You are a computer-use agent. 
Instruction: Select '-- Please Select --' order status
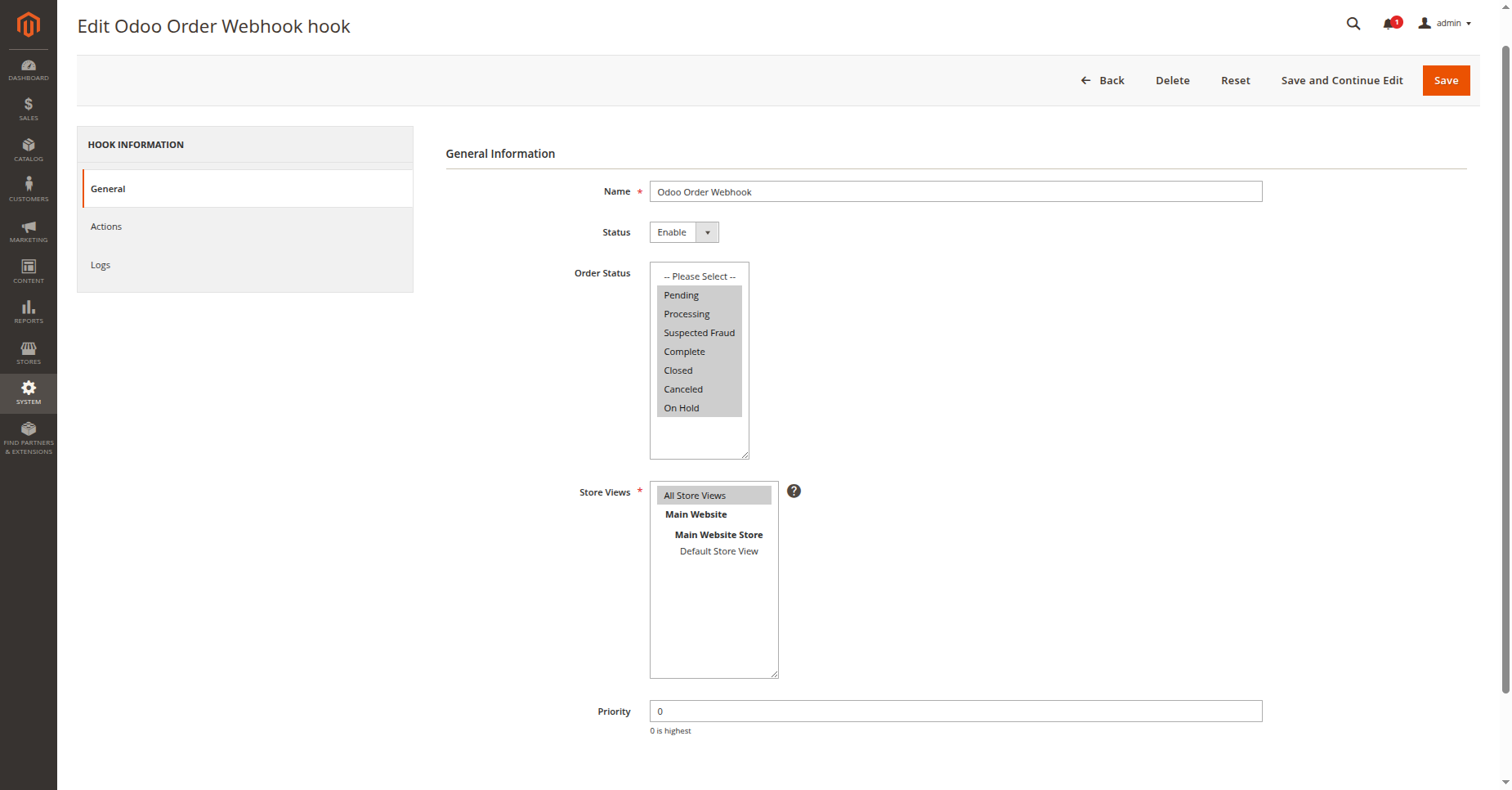[700, 276]
